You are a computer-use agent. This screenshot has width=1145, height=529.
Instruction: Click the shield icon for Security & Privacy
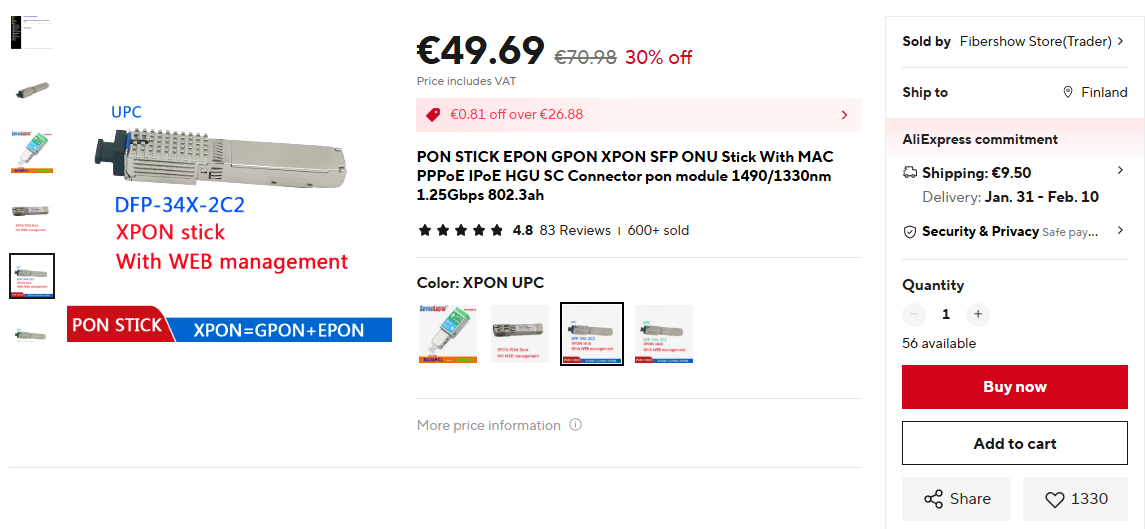tap(910, 232)
